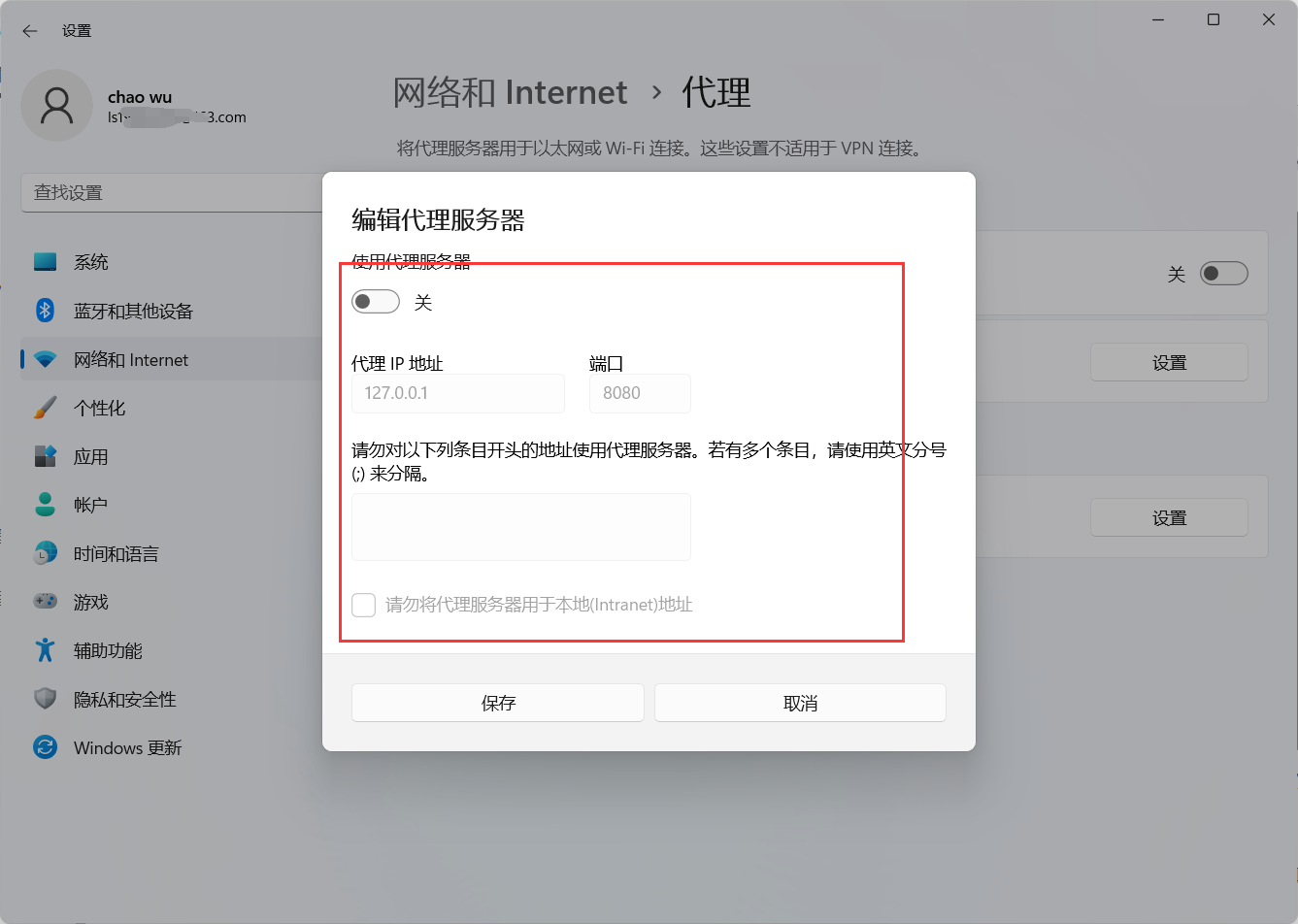Click the Save (保存) button
This screenshot has width=1298, height=924.
(497, 703)
